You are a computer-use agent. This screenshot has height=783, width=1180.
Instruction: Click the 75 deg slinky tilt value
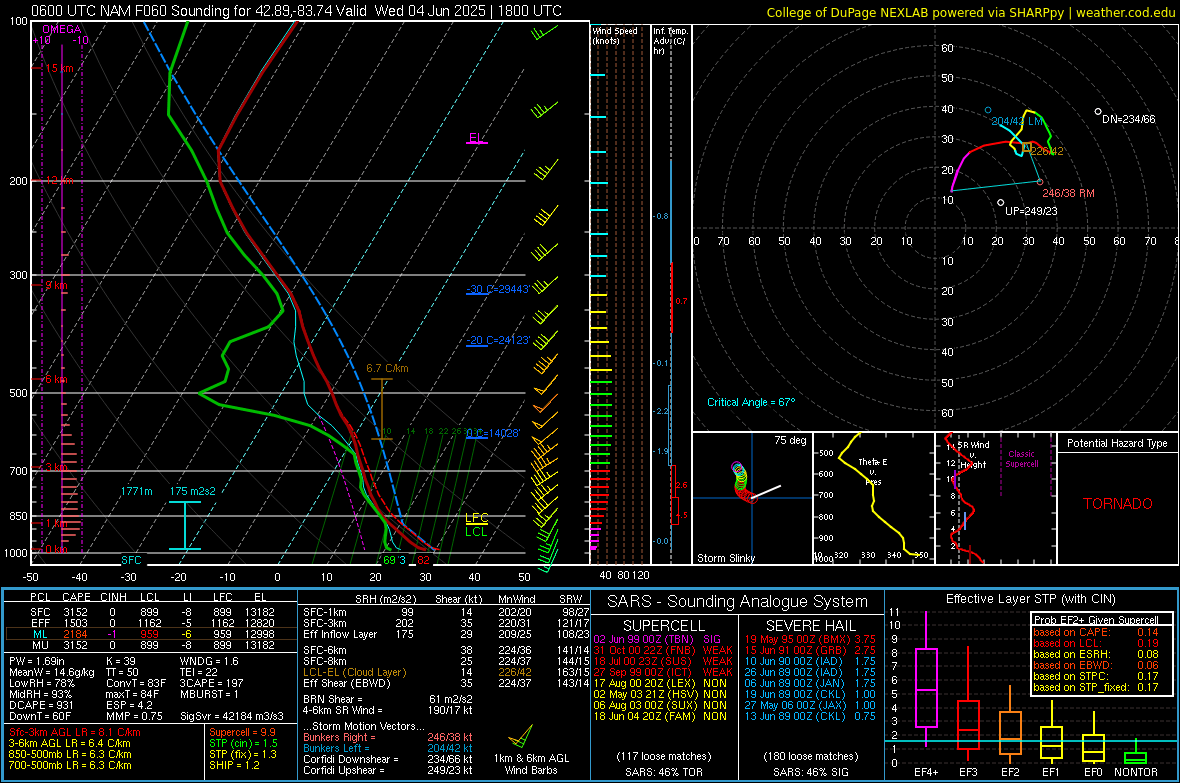tap(789, 440)
